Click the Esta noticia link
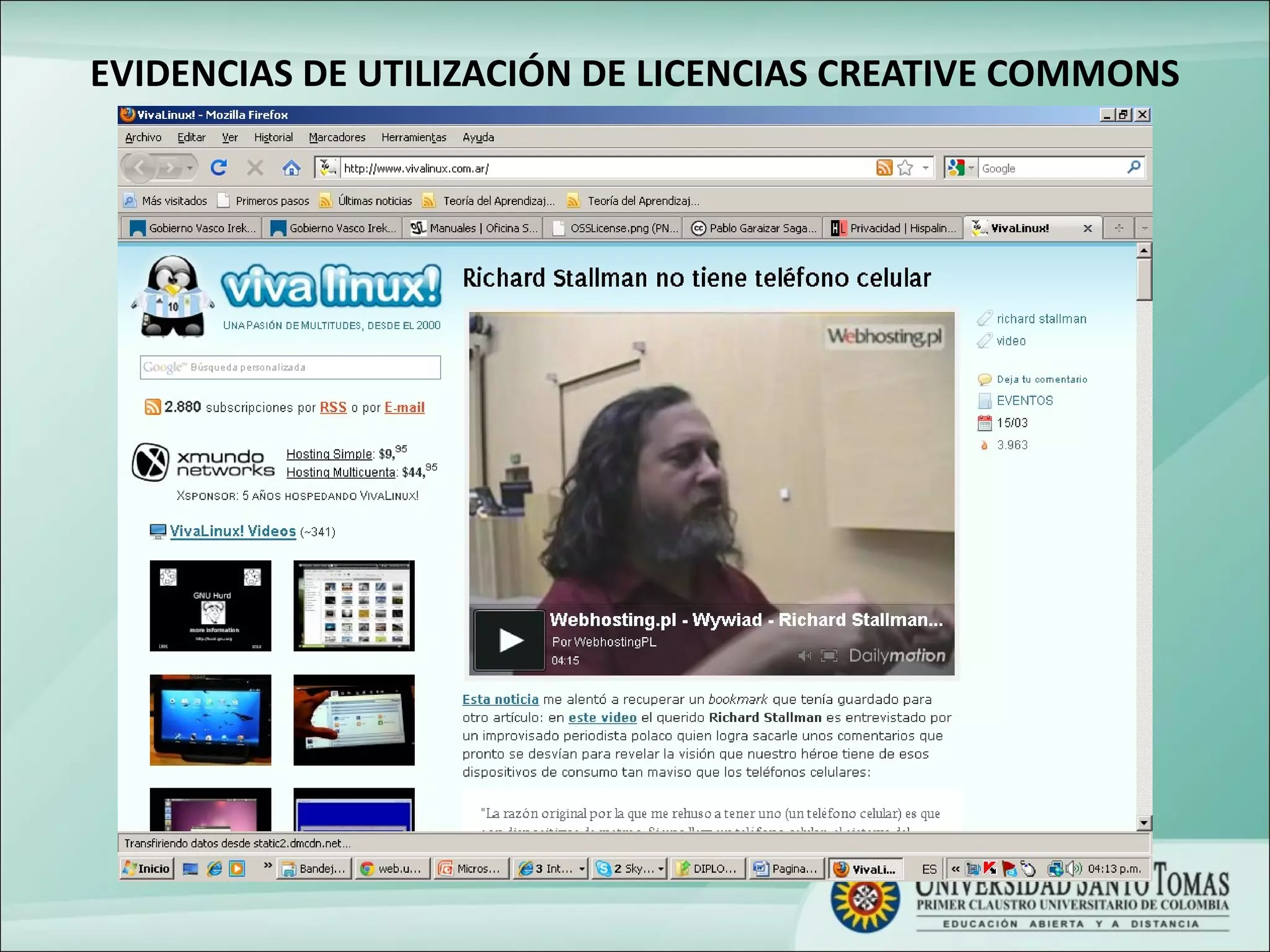1270x952 pixels. 500,699
